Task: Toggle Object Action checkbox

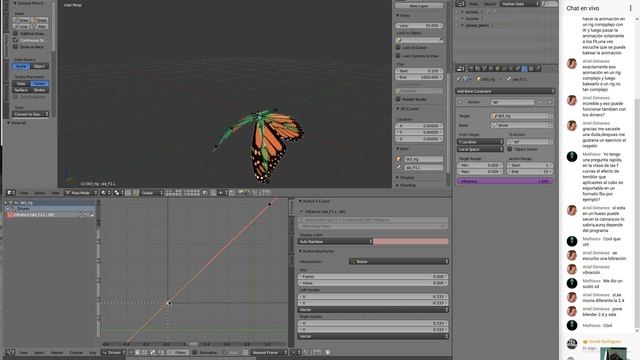Action: 510,149
